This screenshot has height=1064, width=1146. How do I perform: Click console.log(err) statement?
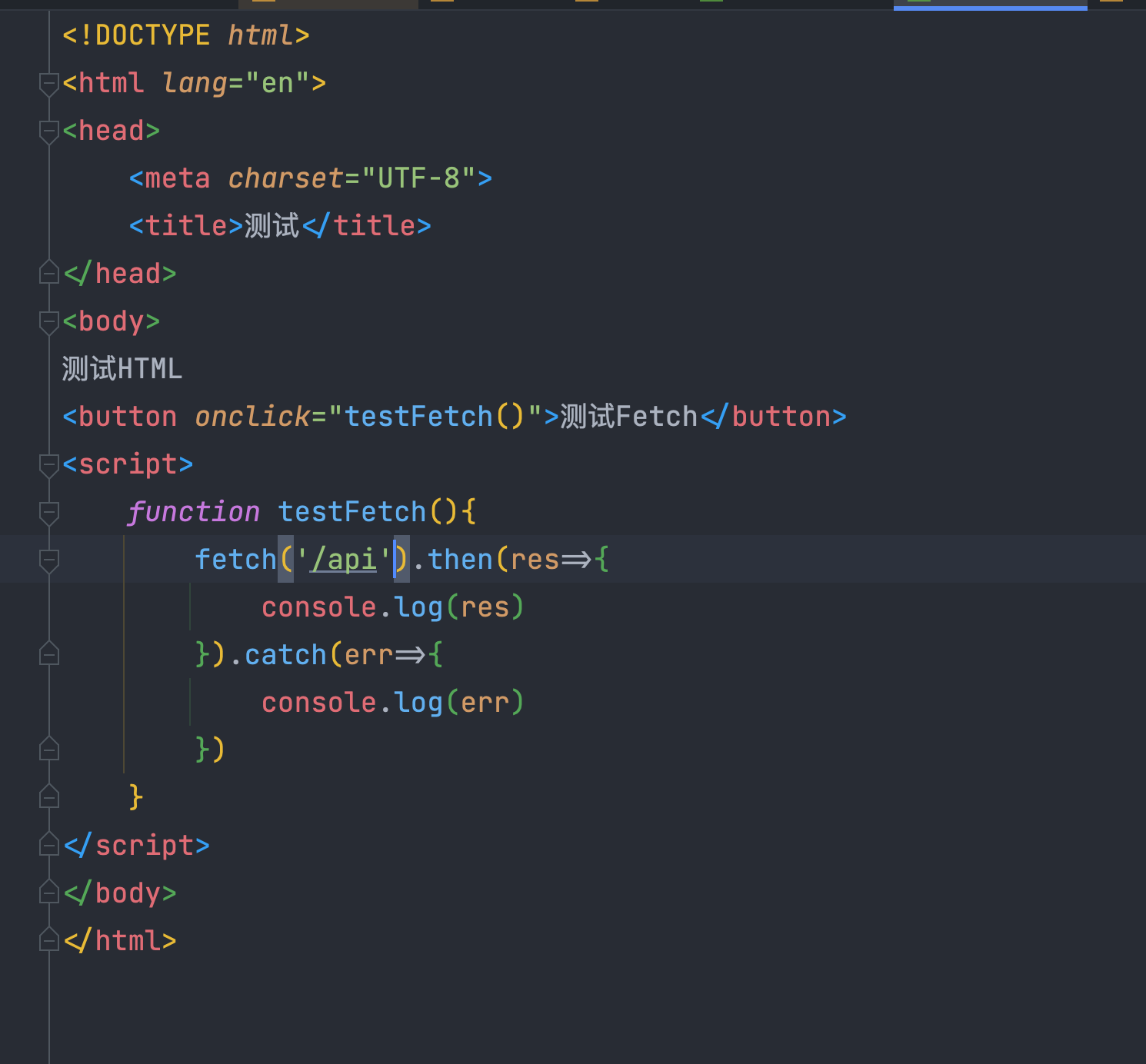(392, 703)
